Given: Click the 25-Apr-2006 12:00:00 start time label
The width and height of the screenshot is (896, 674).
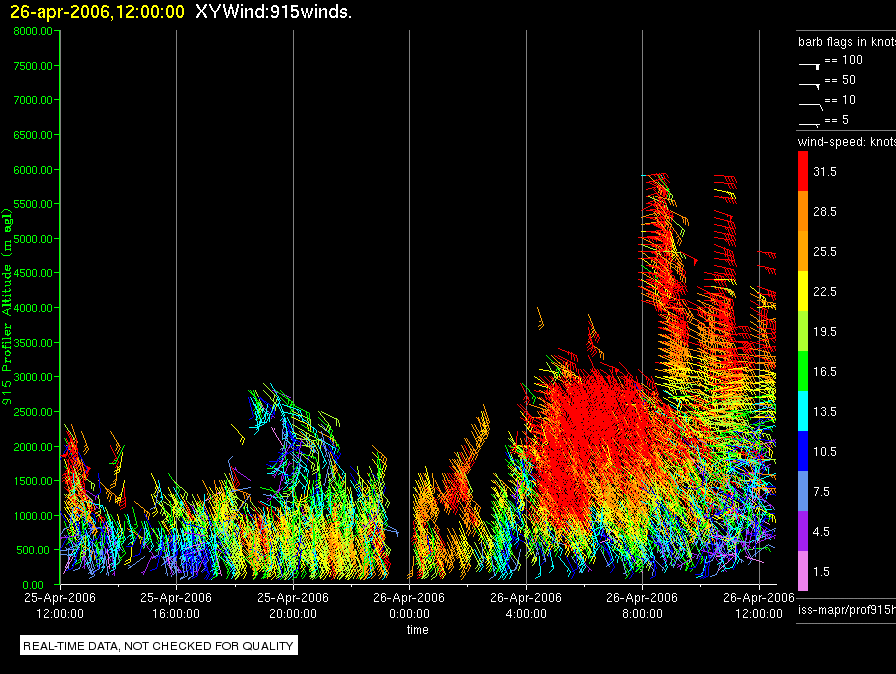Looking at the screenshot, I should point(60,605).
